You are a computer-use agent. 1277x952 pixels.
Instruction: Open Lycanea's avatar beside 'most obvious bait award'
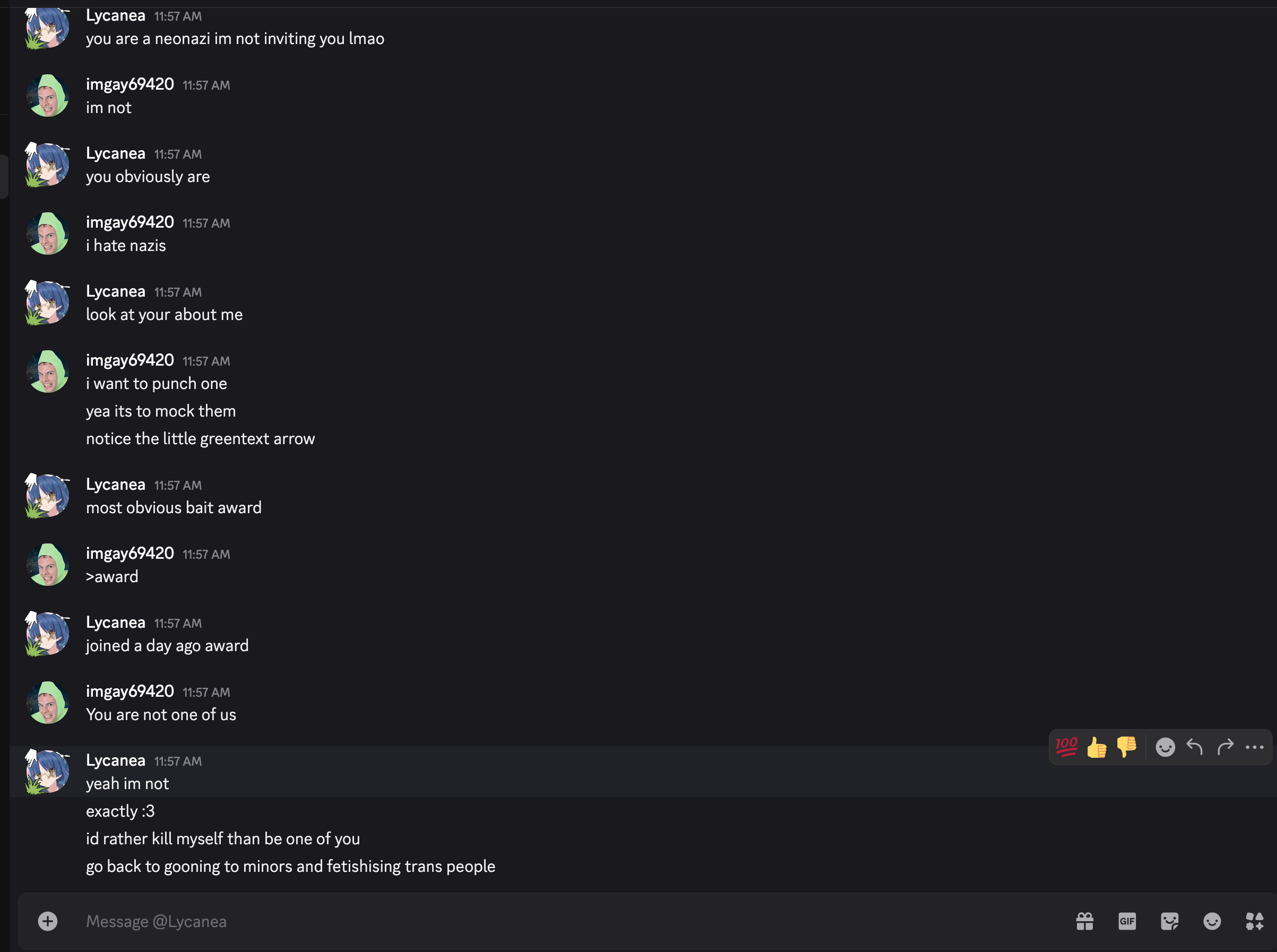48,496
